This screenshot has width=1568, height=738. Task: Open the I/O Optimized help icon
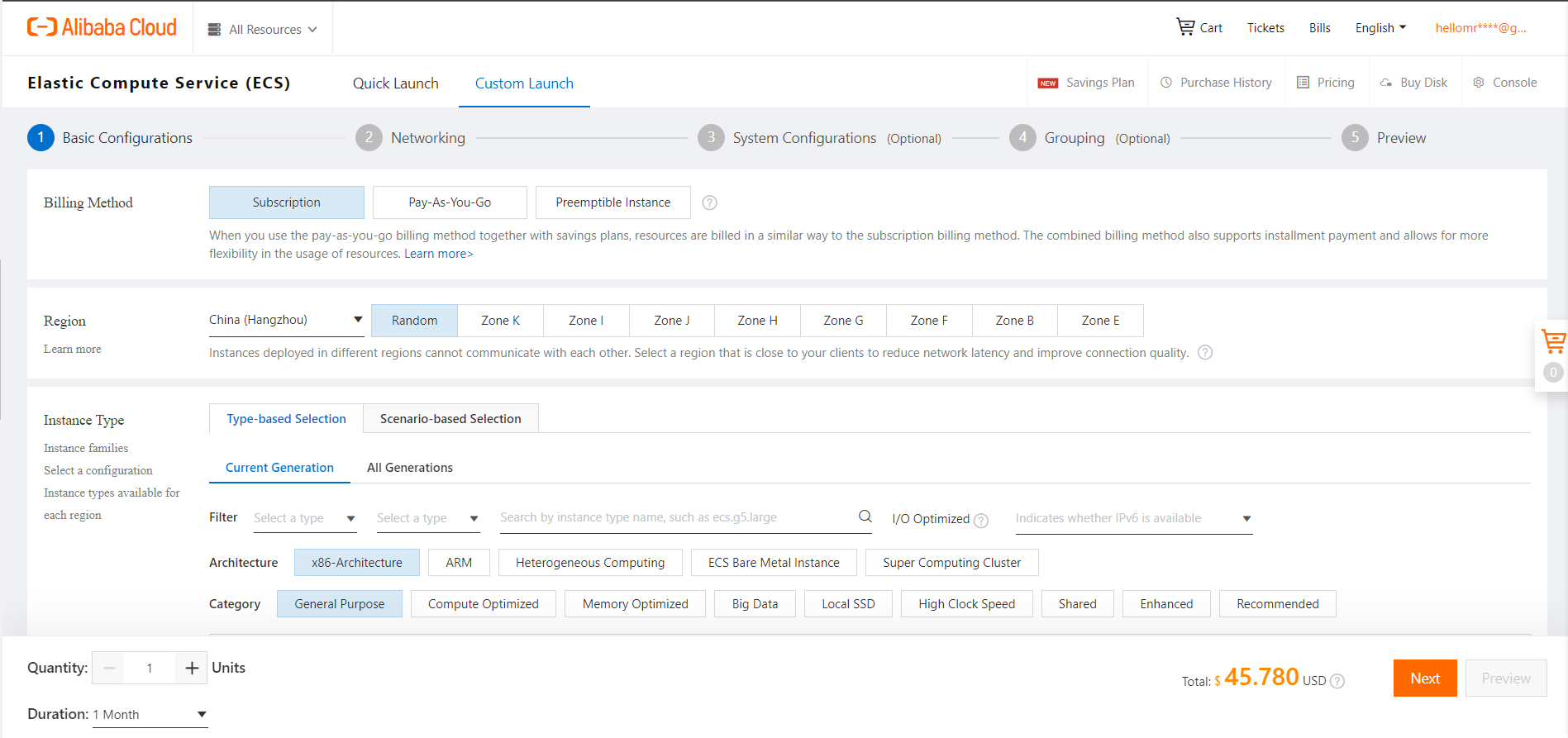(x=981, y=521)
